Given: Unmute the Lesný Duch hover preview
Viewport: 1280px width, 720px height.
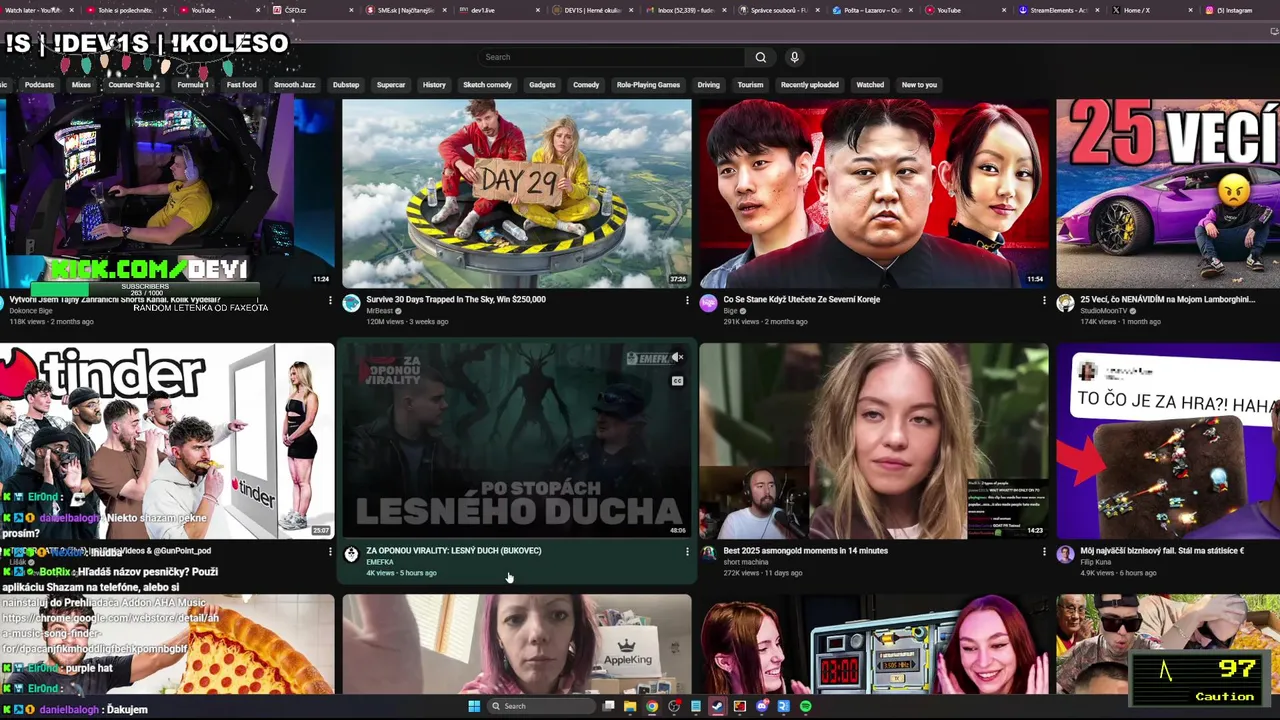Looking at the screenshot, I should click(678, 357).
